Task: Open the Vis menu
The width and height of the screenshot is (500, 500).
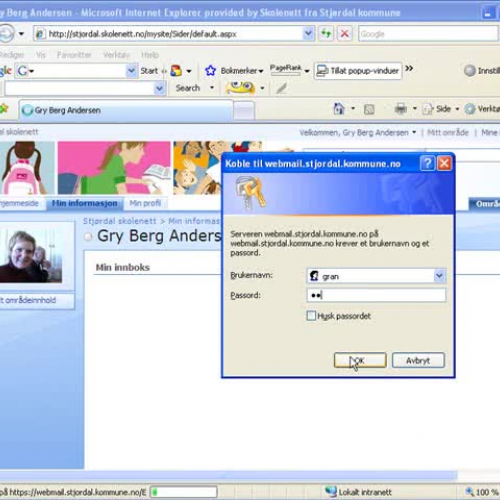Action: 41,55
